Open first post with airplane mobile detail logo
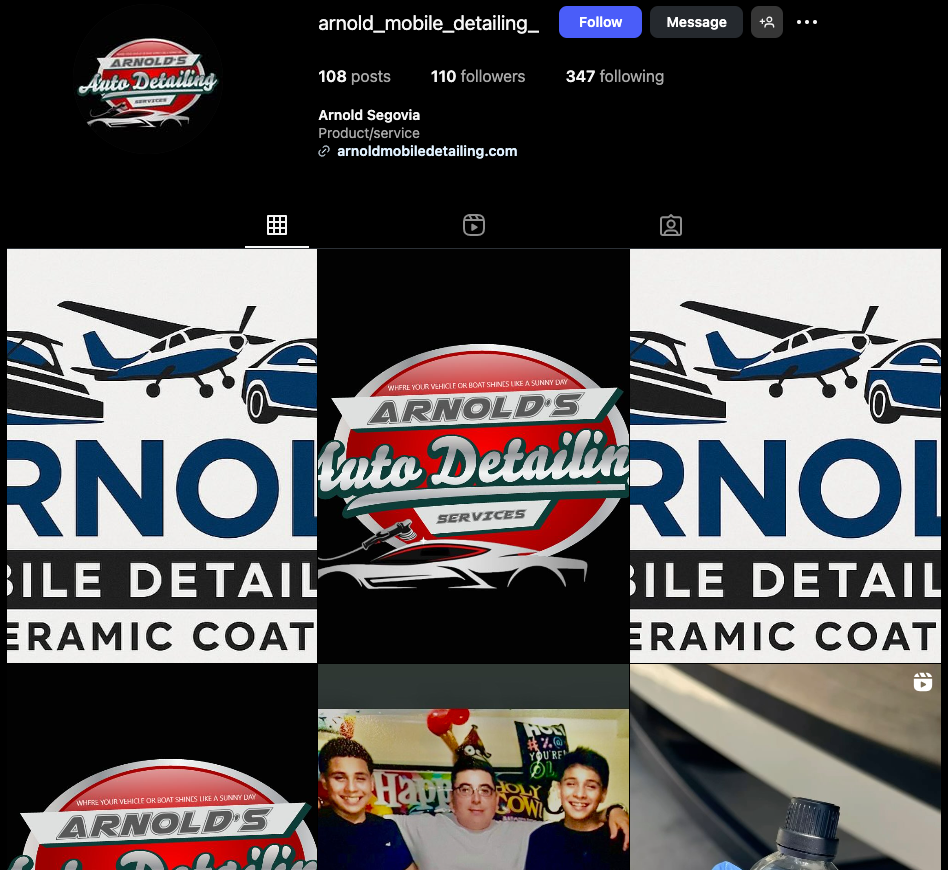Viewport: 948px width, 870px height. click(162, 456)
